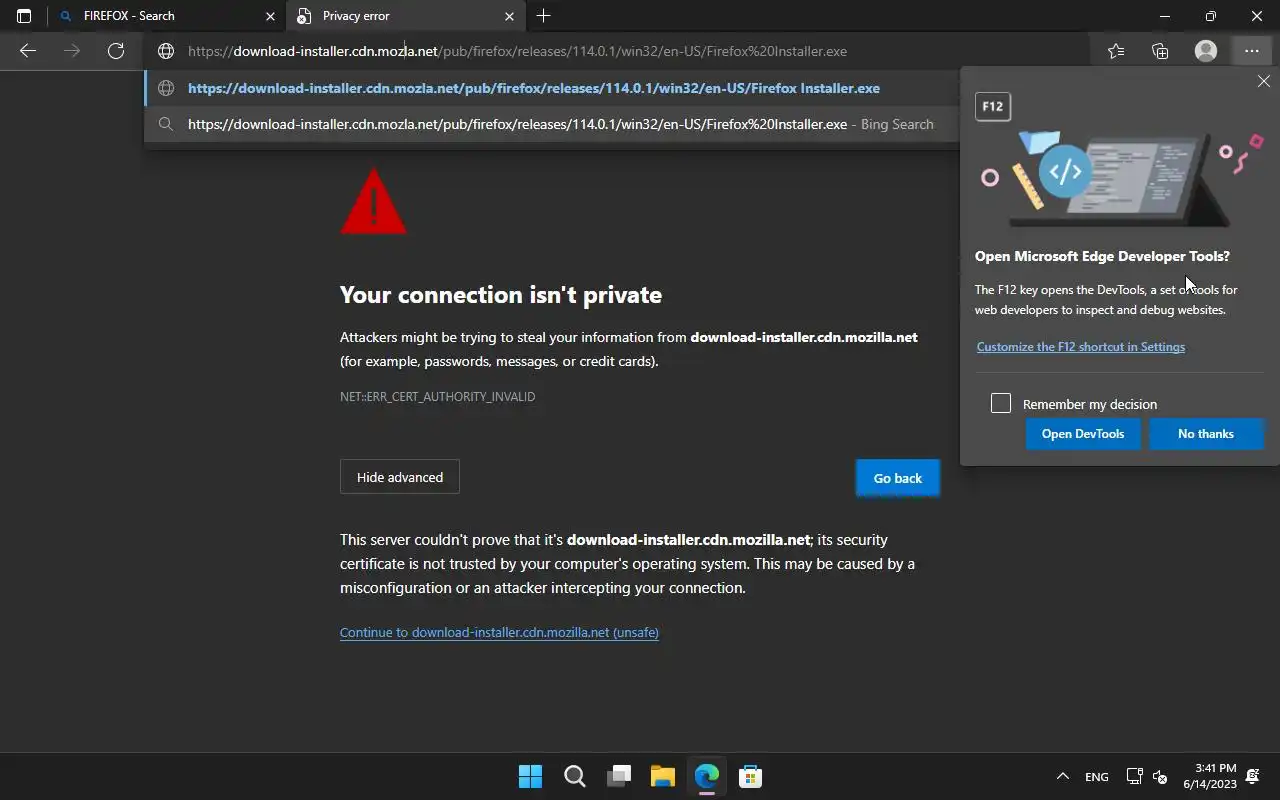Click the NET::ERR_CERT_AUTHORITY_INVALID error code

pos(437,397)
